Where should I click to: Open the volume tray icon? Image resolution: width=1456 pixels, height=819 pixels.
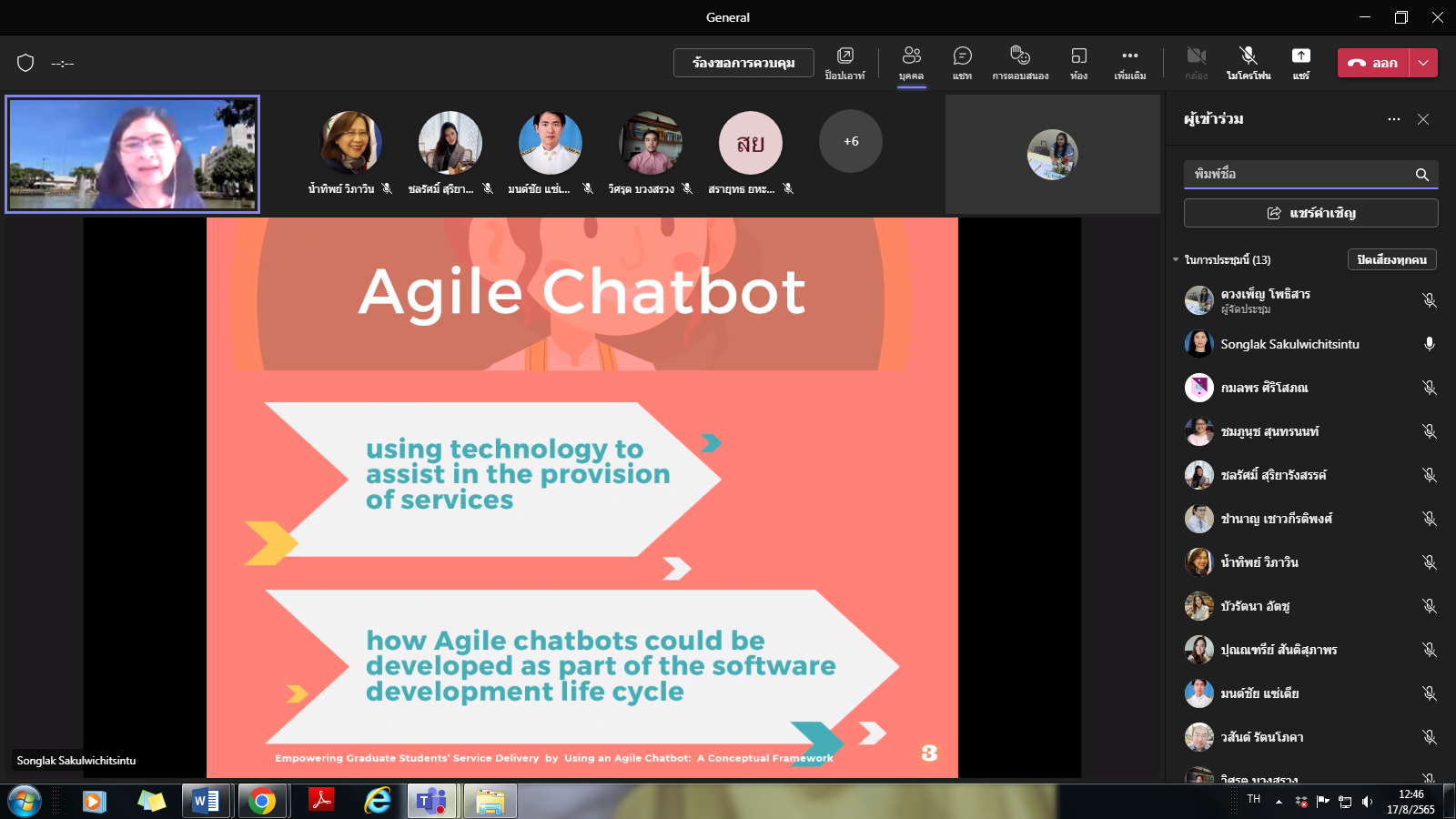pos(1367,802)
